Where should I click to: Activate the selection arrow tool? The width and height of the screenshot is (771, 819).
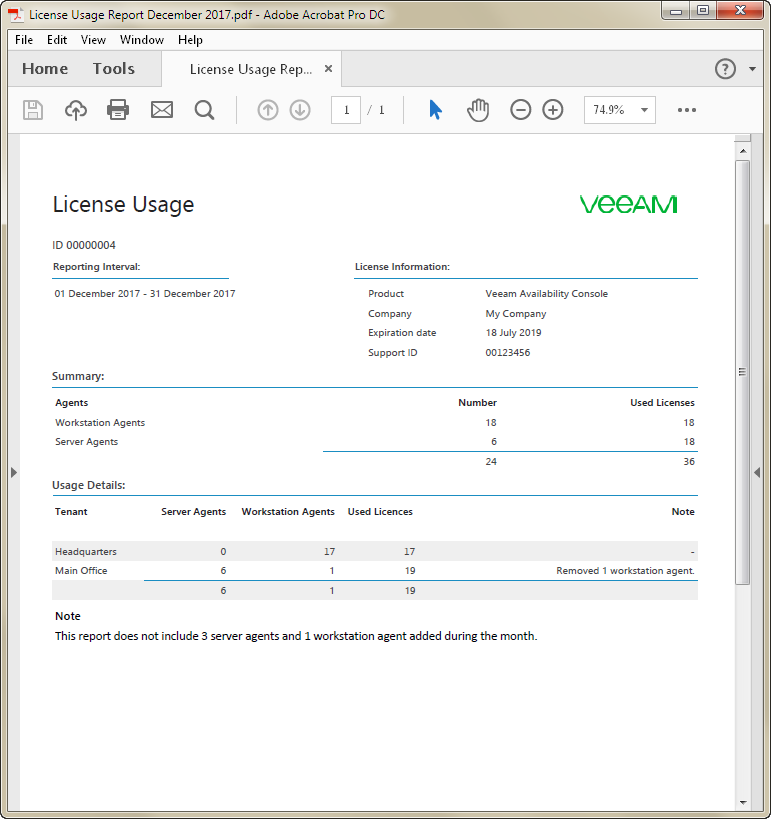[x=435, y=110]
